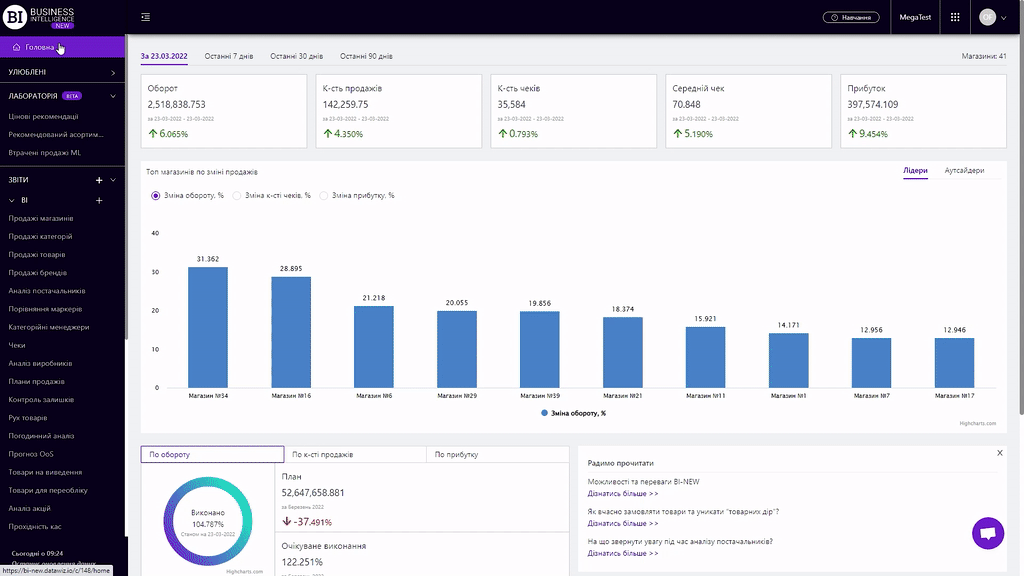Collapse the sidebar with the menu toggle icon

(x=146, y=17)
